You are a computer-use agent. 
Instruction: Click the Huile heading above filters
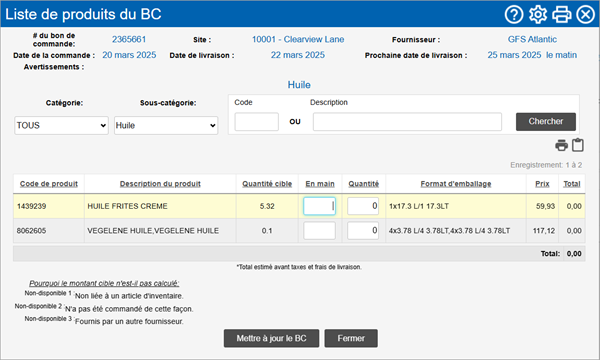[x=299, y=85]
